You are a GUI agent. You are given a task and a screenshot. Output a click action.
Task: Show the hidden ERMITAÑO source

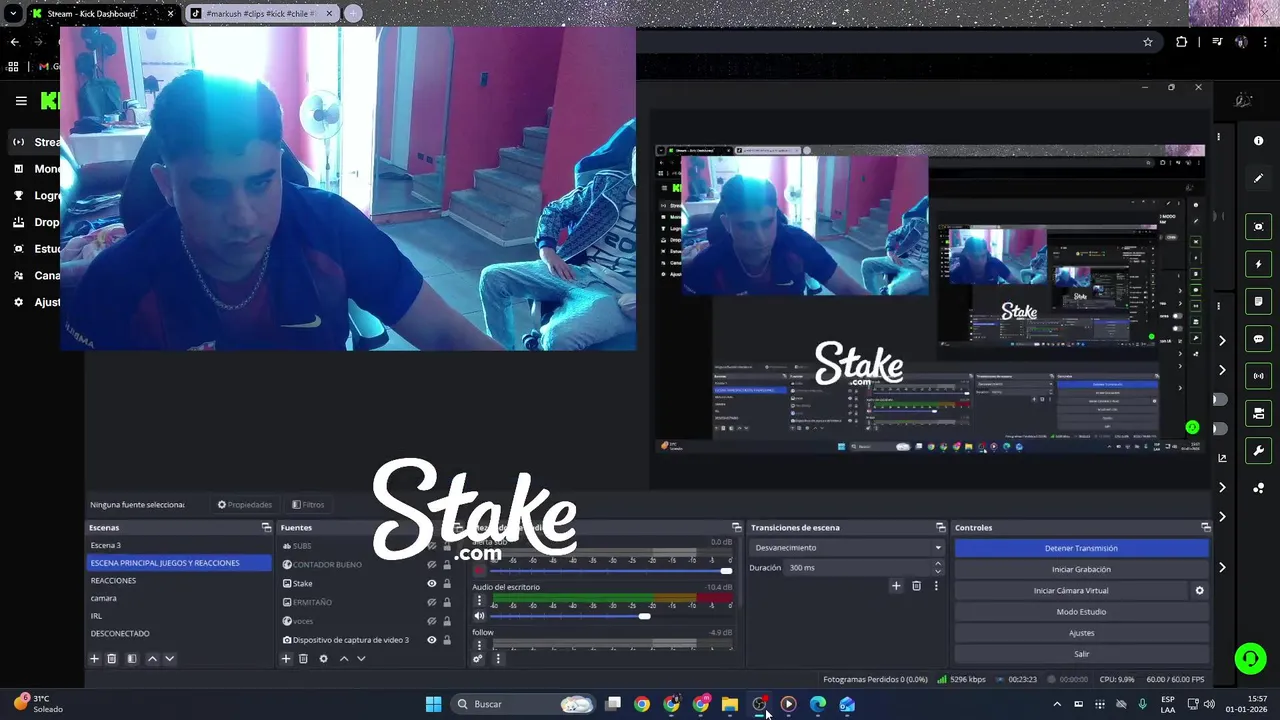(432, 602)
